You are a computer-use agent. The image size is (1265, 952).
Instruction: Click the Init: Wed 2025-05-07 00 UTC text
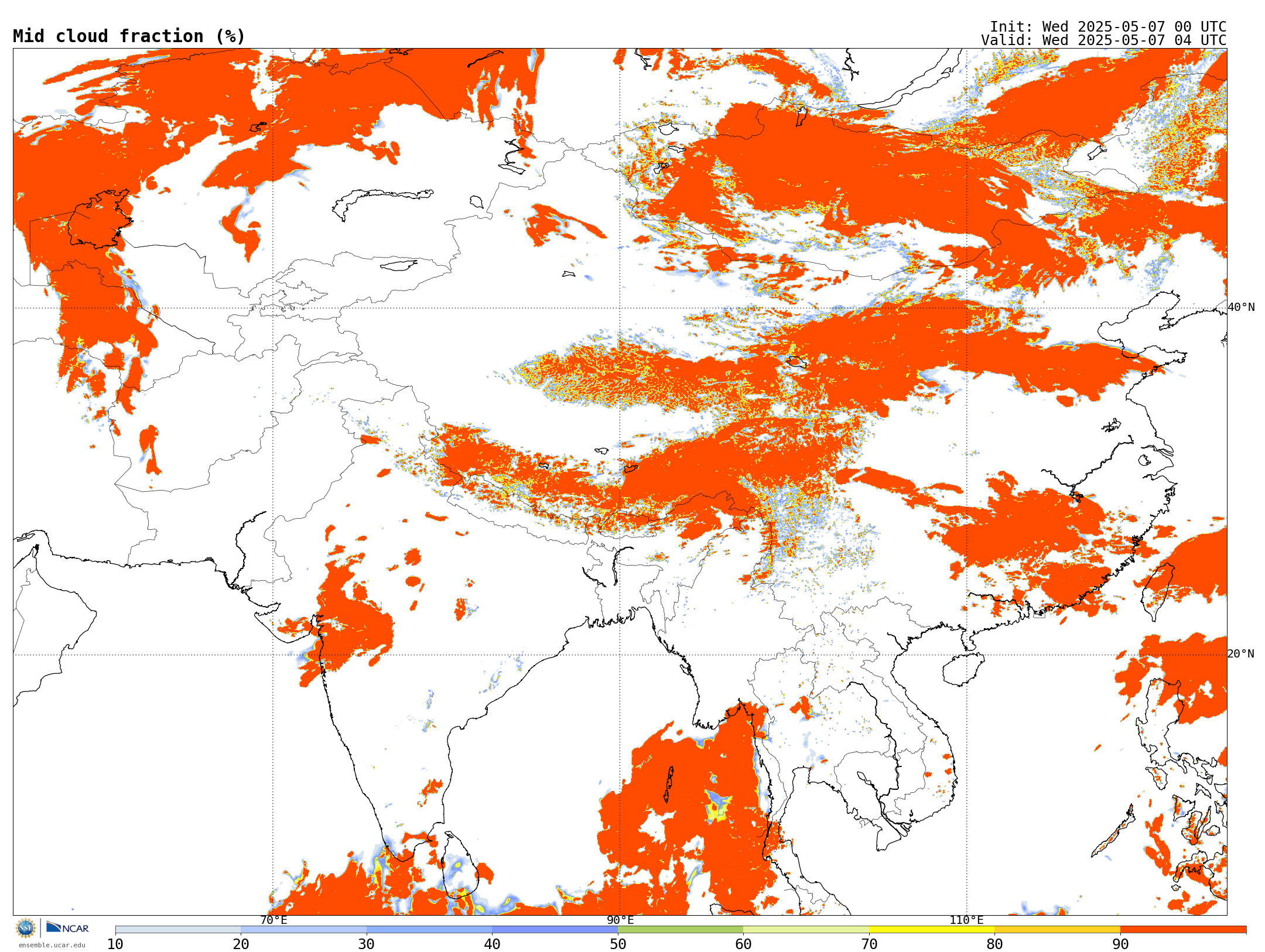pos(1108,27)
